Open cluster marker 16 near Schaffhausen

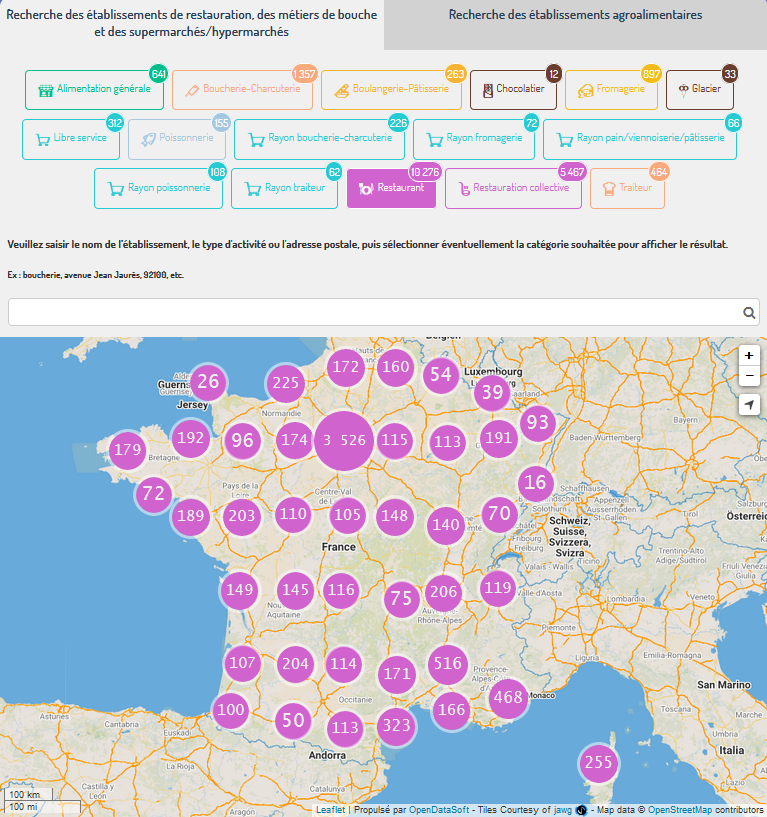point(535,482)
